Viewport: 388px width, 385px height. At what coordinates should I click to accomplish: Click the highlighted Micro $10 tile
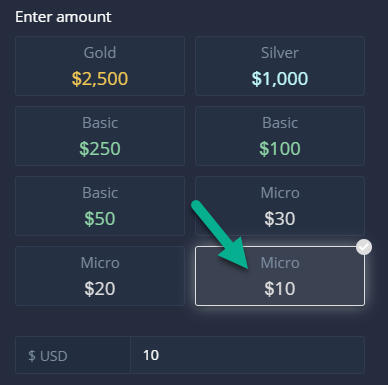[280, 276]
